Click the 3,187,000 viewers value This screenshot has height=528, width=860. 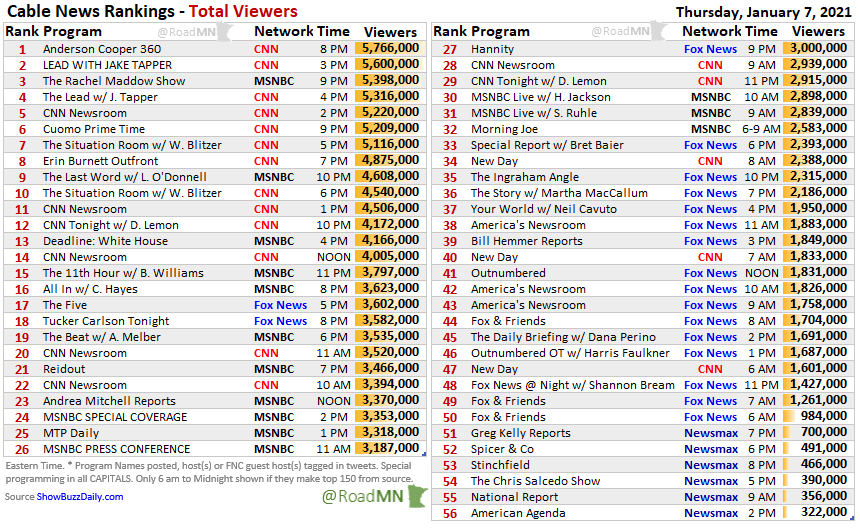(391, 448)
